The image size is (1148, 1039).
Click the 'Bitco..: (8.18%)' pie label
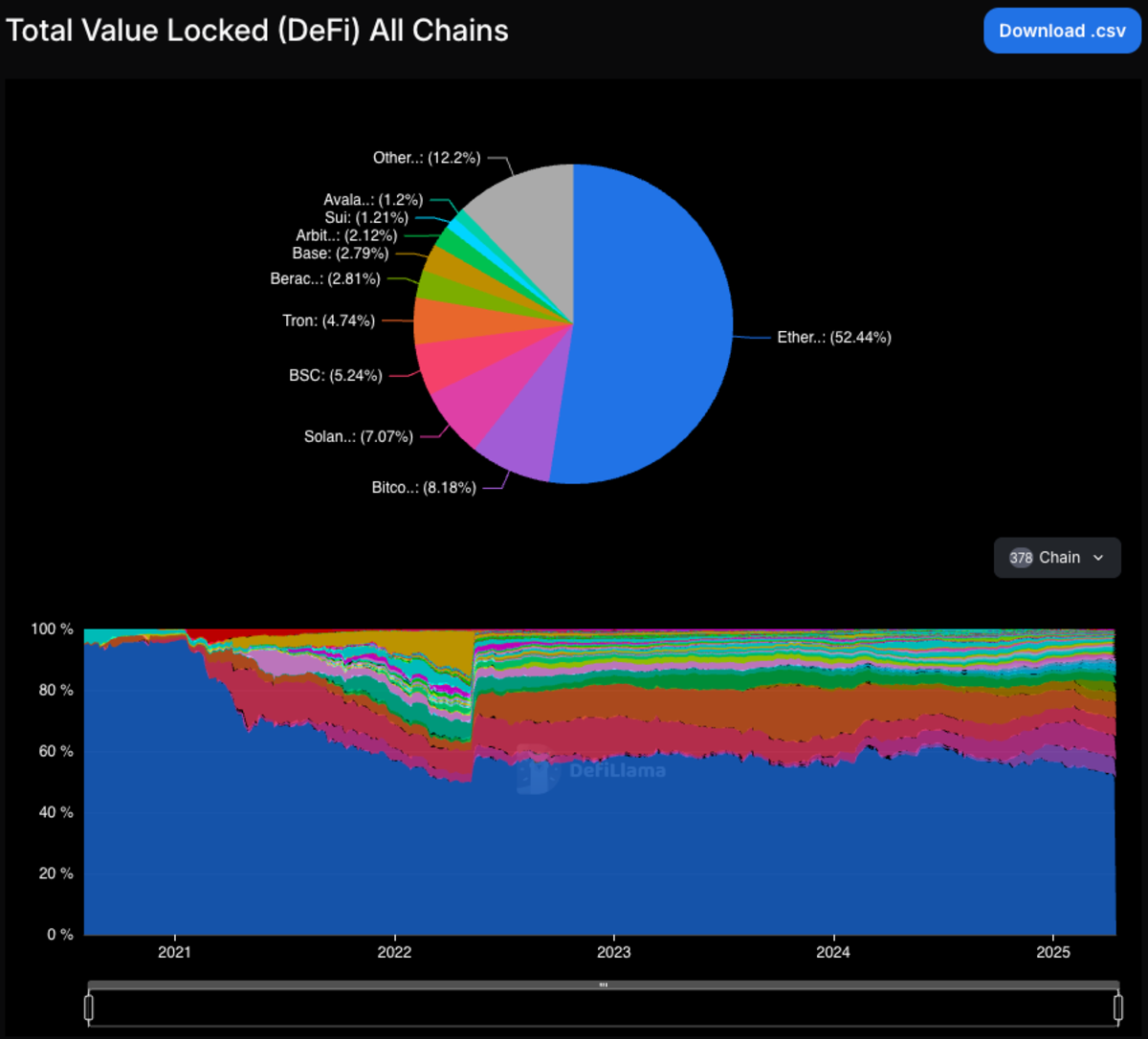424,488
